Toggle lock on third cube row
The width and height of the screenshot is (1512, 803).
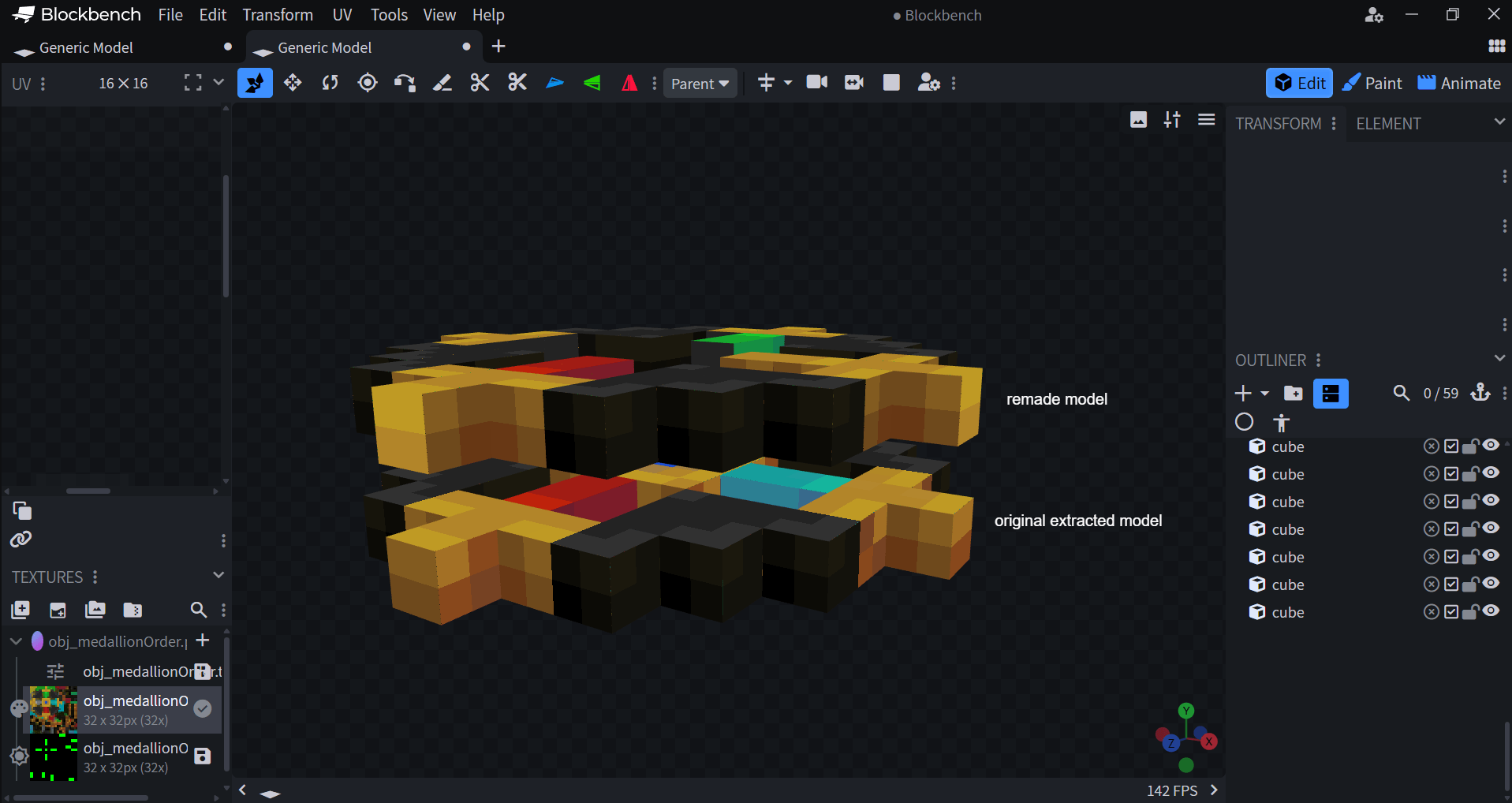[1470, 502]
